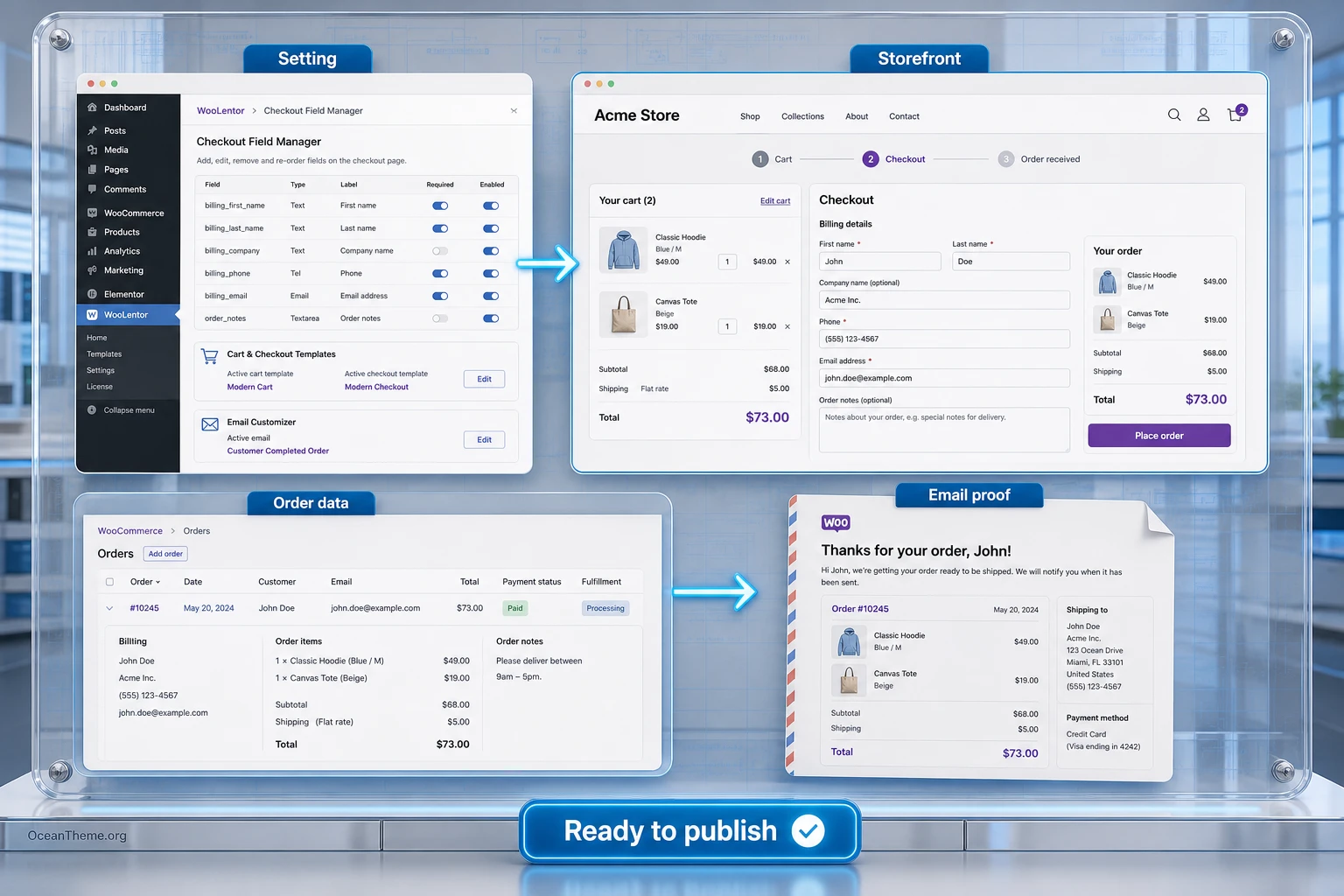Remove Canvas Tote from cart with X
The width and height of the screenshot is (1344, 896).
787,326
